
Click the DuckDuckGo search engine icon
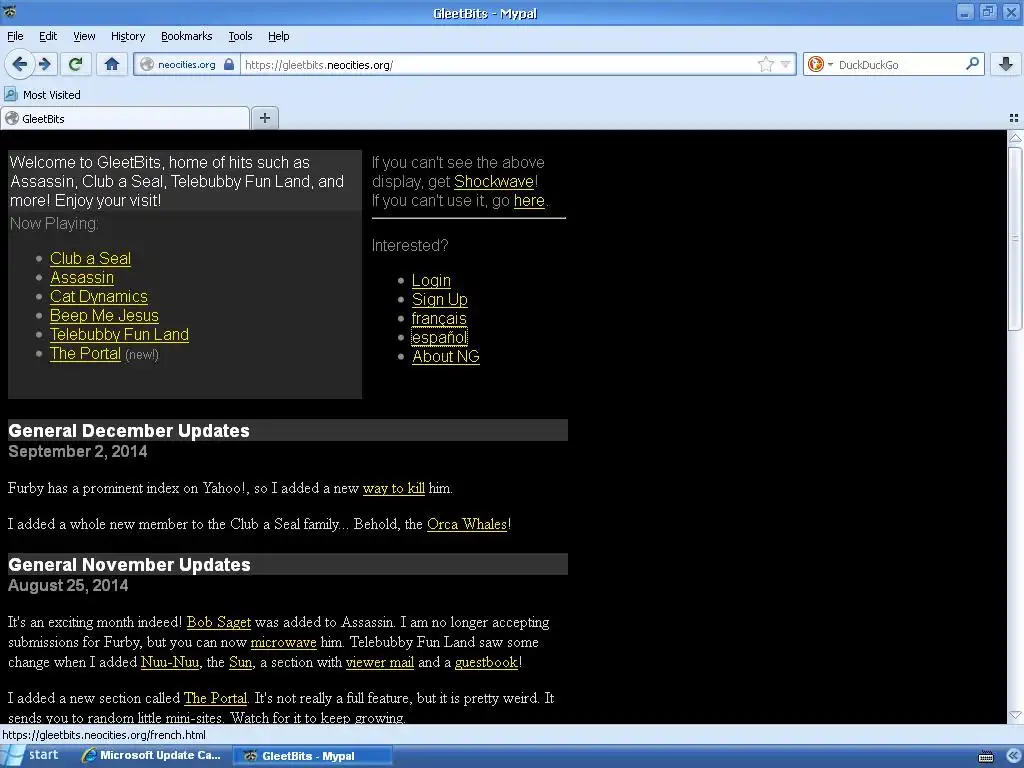(816, 64)
